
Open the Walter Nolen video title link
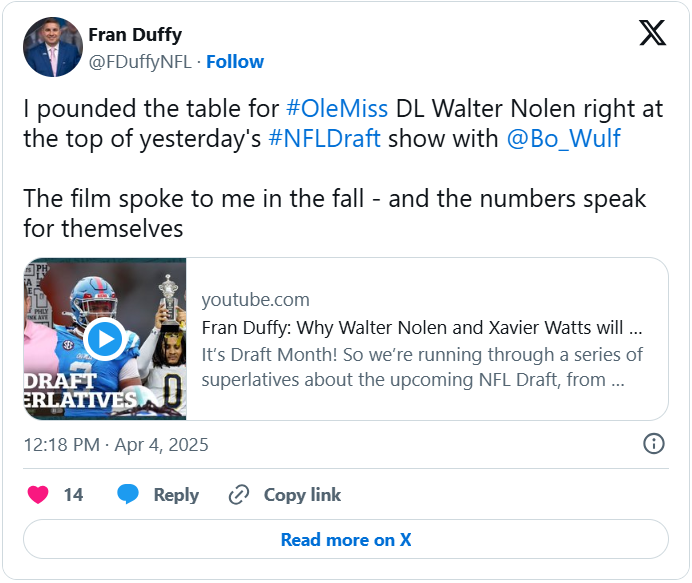click(x=422, y=328)
